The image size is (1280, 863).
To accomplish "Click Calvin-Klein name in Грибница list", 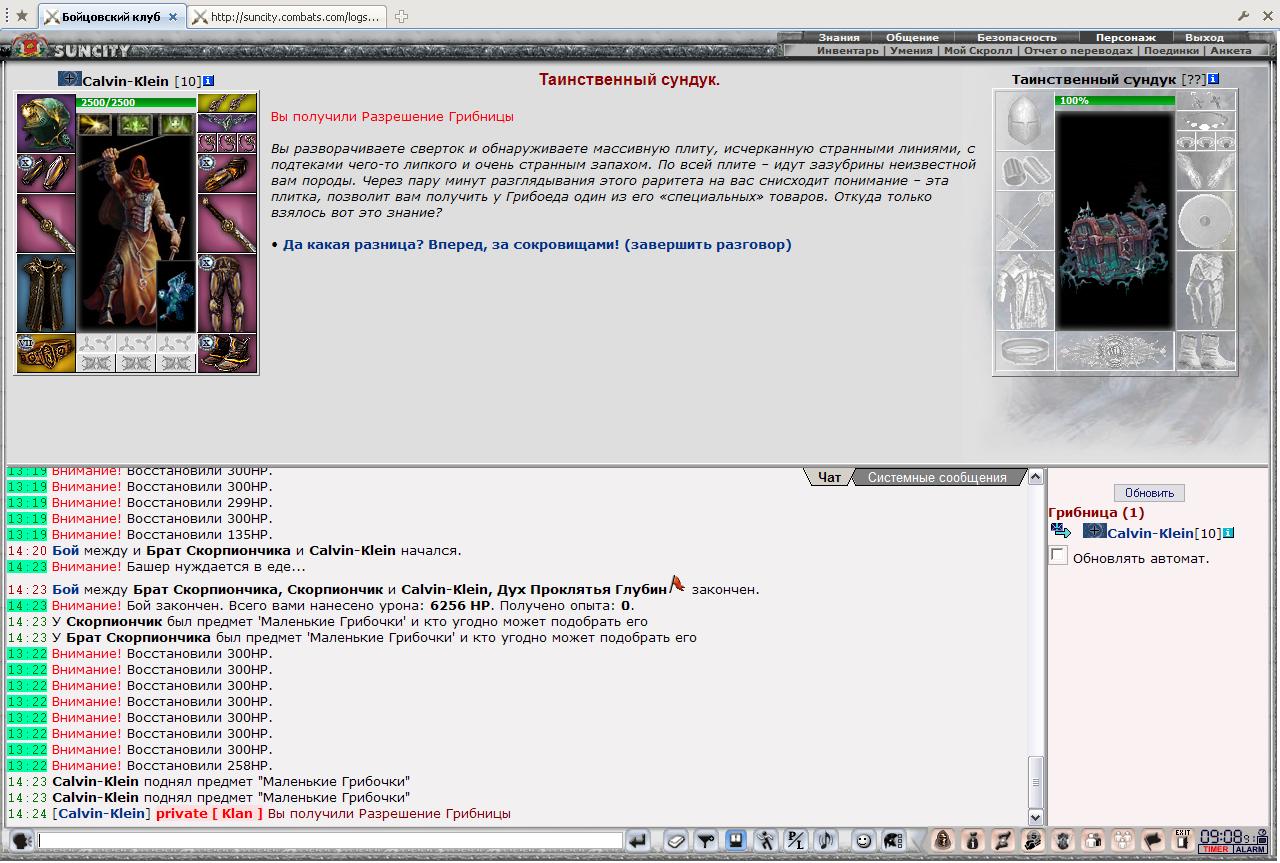I will point(1150,533).
